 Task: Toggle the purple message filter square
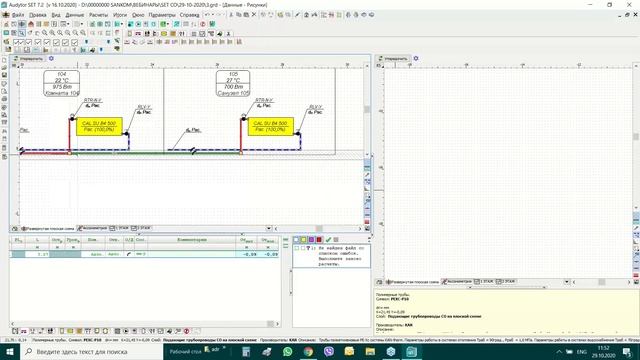pos(311,240)
